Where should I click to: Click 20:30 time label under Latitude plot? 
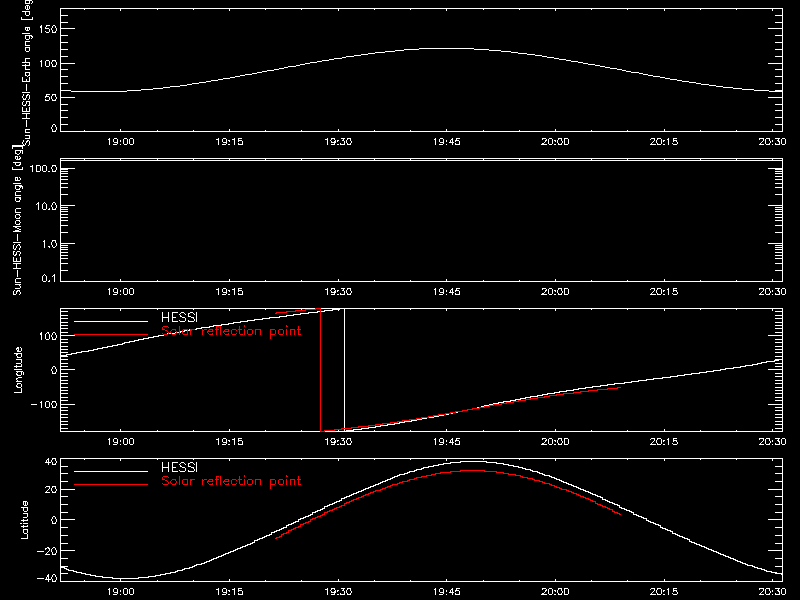(x=772, y=592)
